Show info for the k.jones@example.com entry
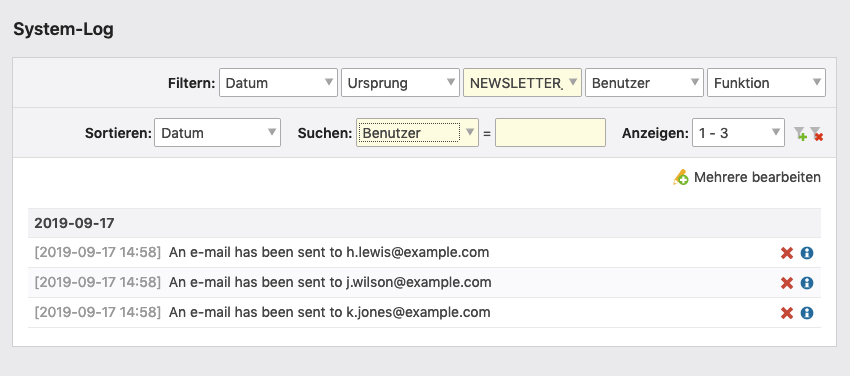The image size is (850, 376). (807, 313)
